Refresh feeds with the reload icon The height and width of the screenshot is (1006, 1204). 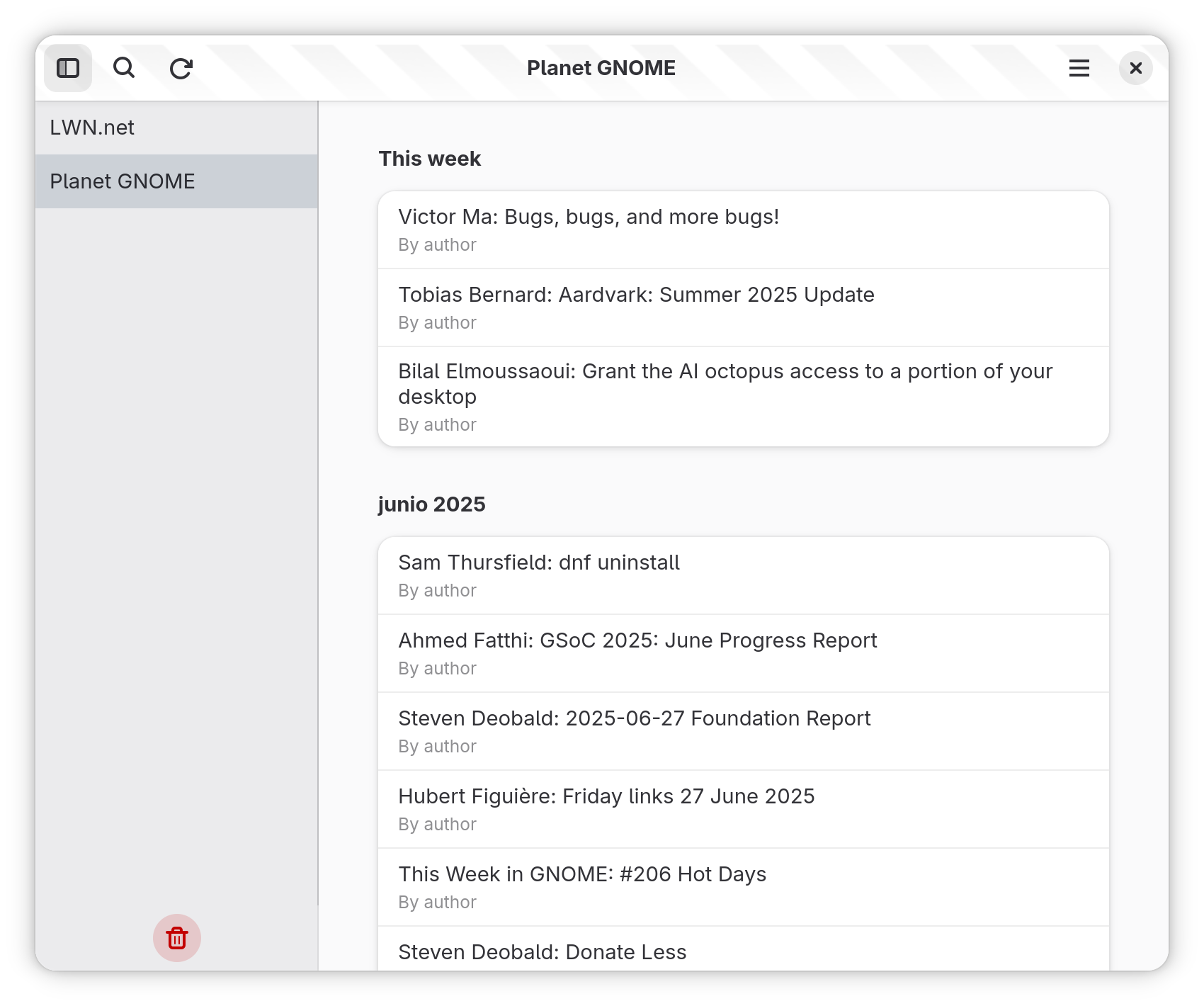(181, 68)
